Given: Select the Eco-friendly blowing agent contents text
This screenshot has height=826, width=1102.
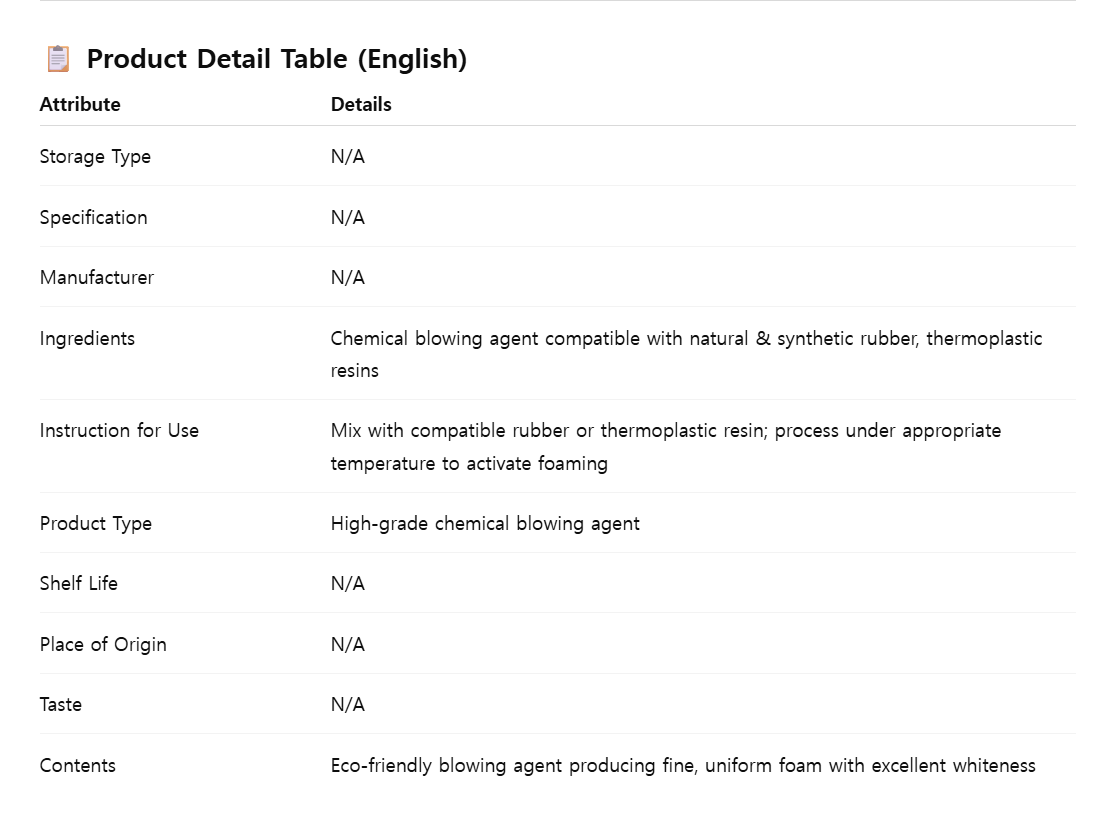Looking at the screenshot, I should tap(683, 765).
